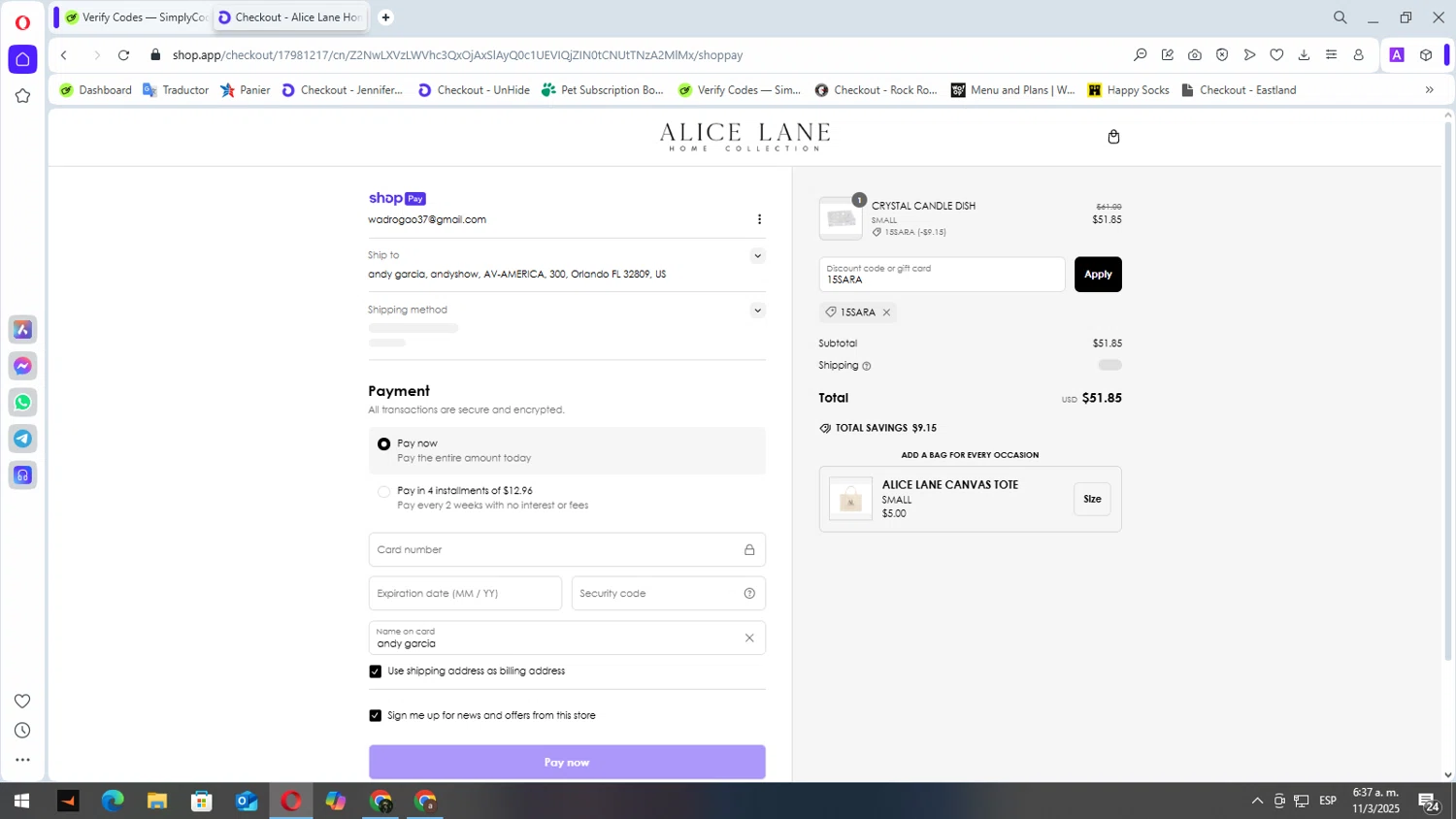Open File Explorer from the taskbar
This screenshot has width=1456, height=819.
pyautogui.click(x=157, y=801)
